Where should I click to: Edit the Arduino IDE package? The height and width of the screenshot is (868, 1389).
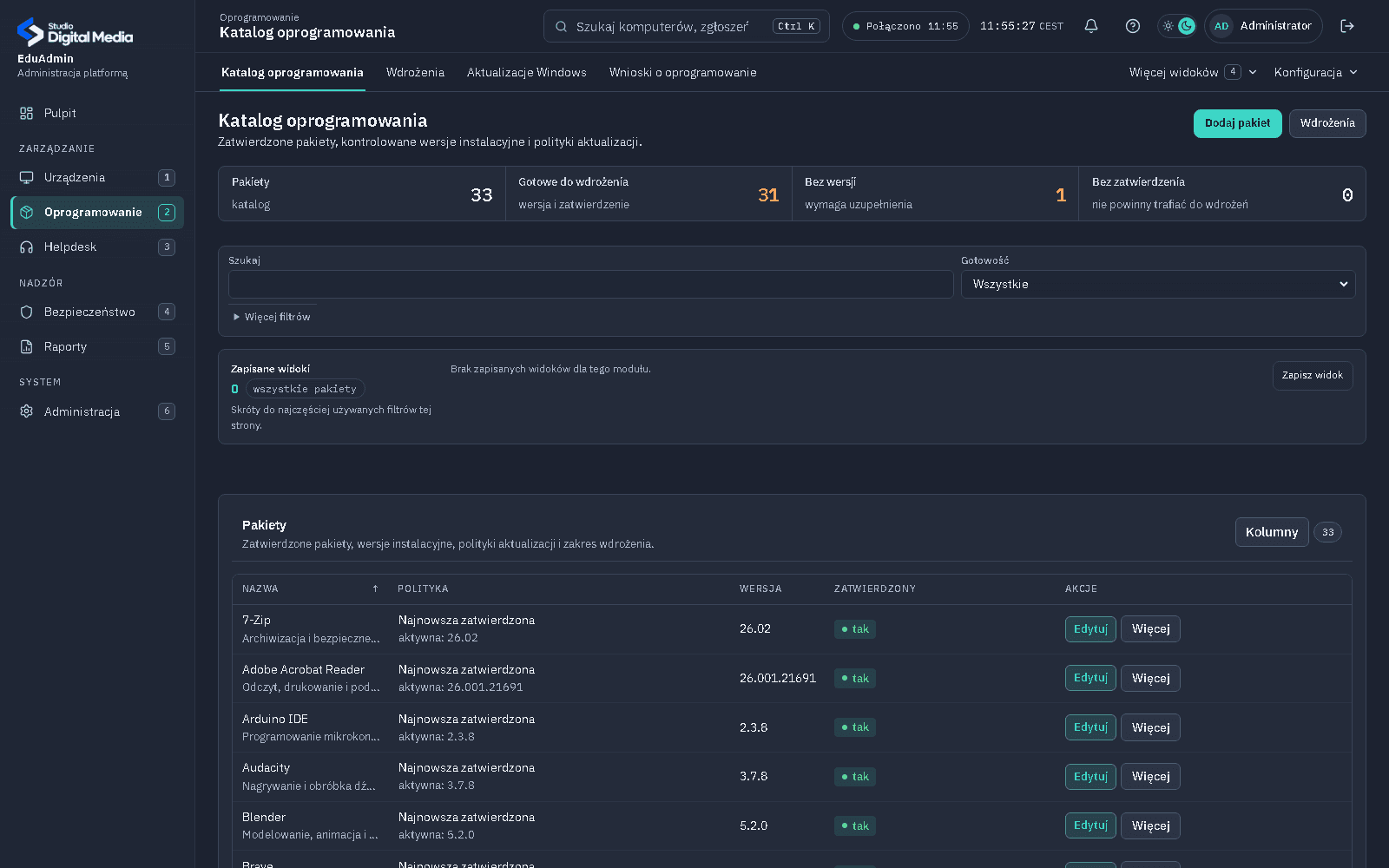pyautogui.click(x=1090, y=727)
